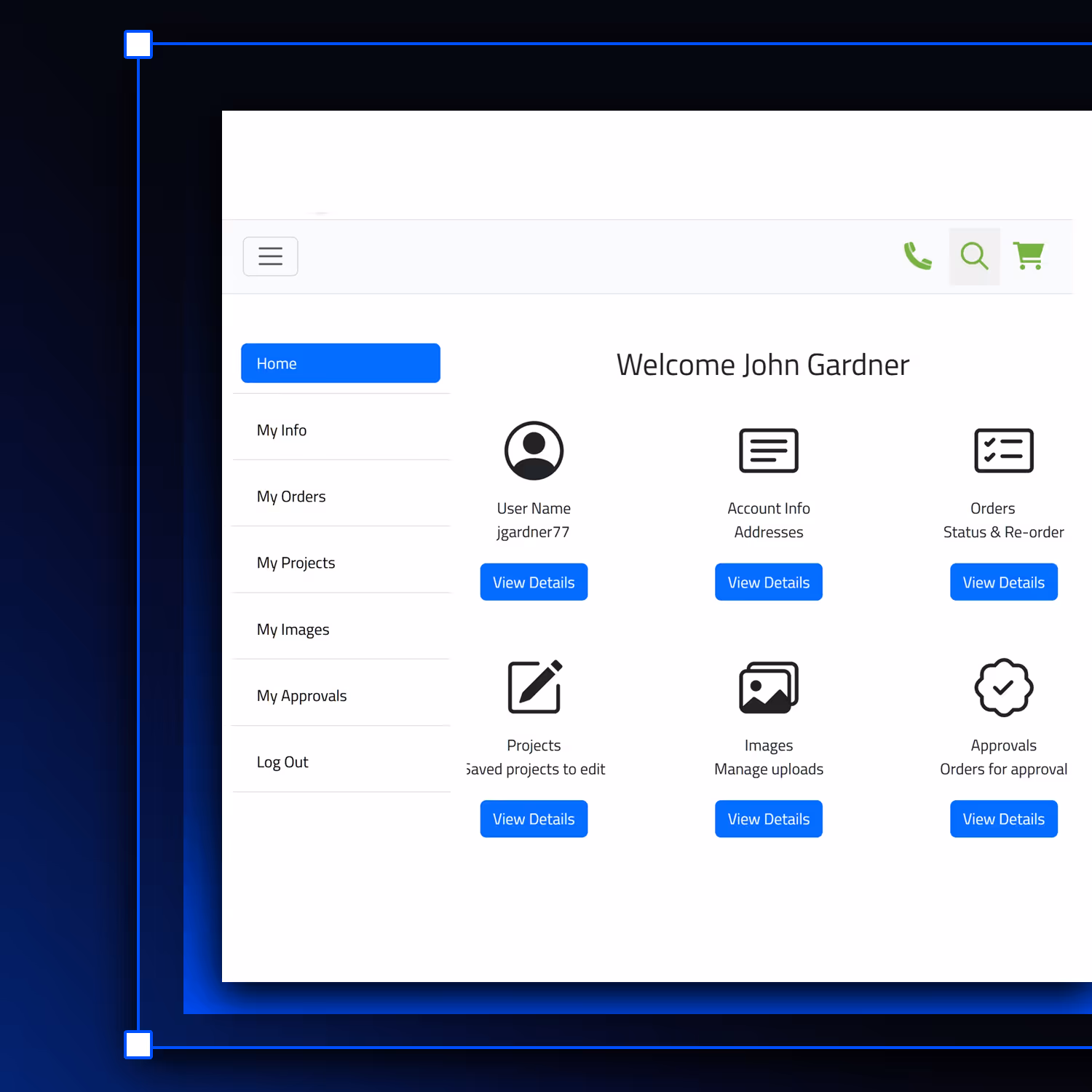
Task: View Details for Orders Status & Re-order
Action: 1003,582
